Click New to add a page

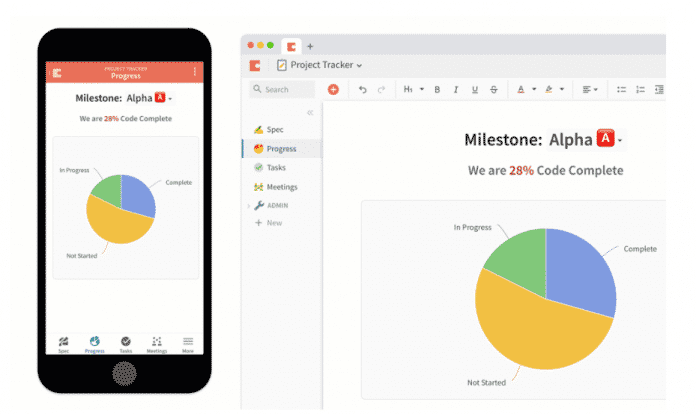coord(274,222)
